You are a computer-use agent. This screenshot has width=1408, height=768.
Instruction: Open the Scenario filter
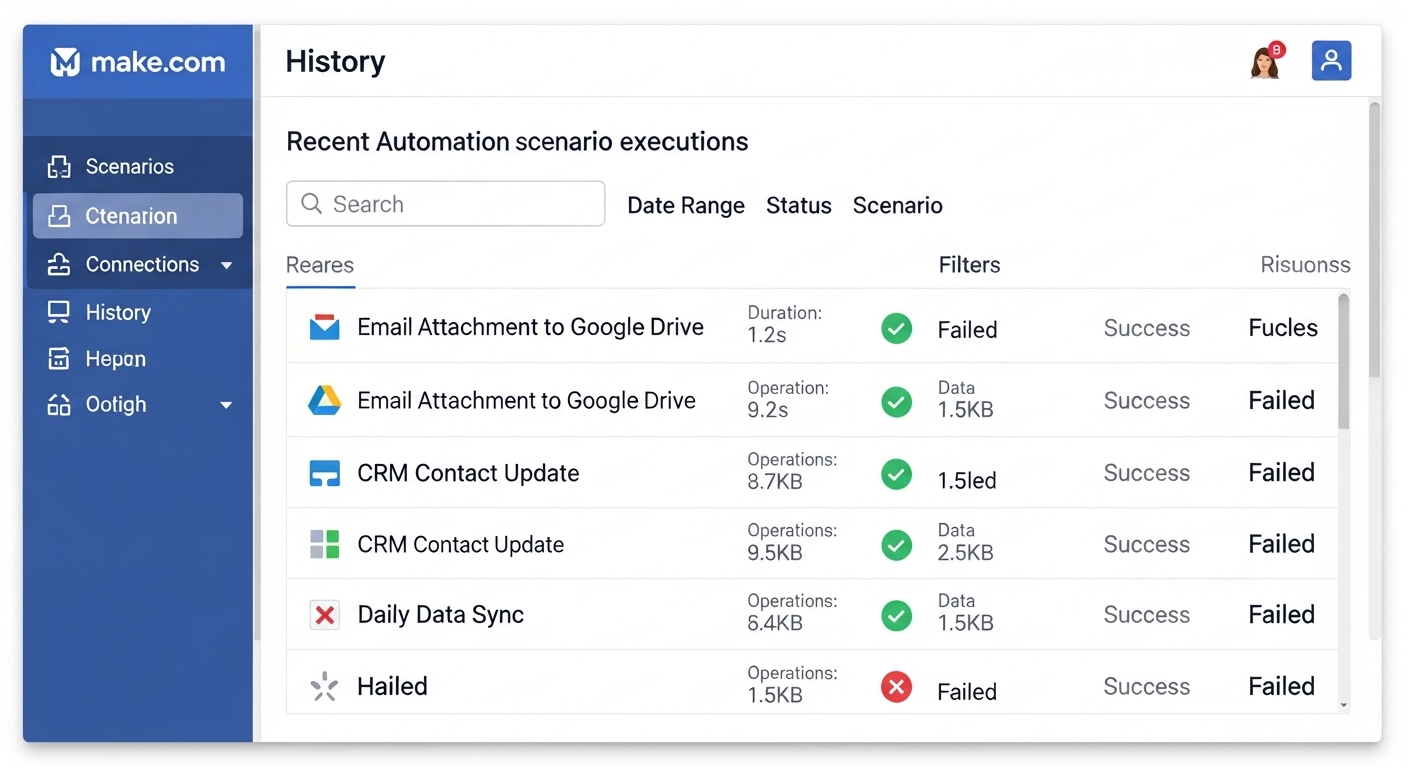898,205
